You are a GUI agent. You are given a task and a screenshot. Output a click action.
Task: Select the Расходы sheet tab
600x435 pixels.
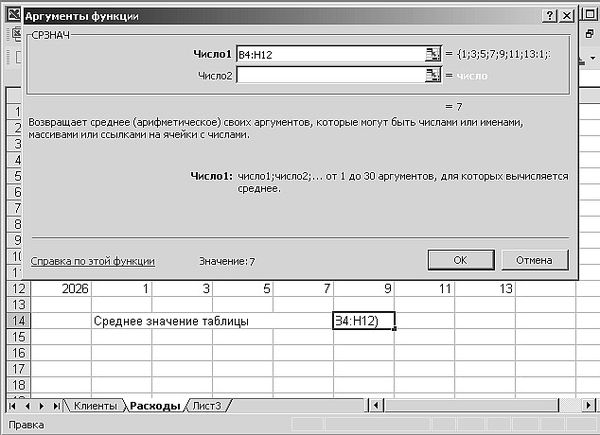153,406
